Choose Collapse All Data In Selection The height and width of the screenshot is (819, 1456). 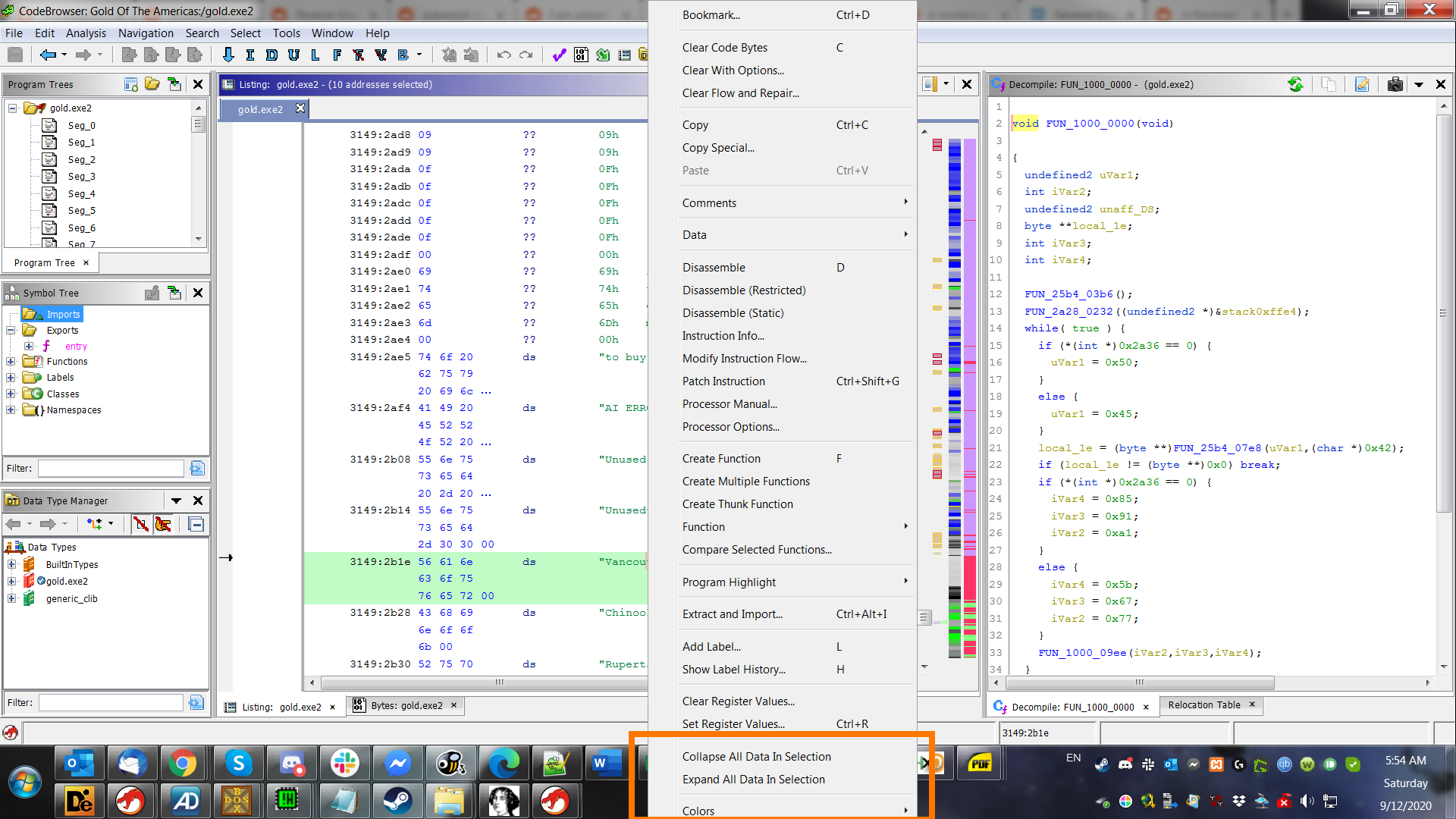tap(795, 757)
